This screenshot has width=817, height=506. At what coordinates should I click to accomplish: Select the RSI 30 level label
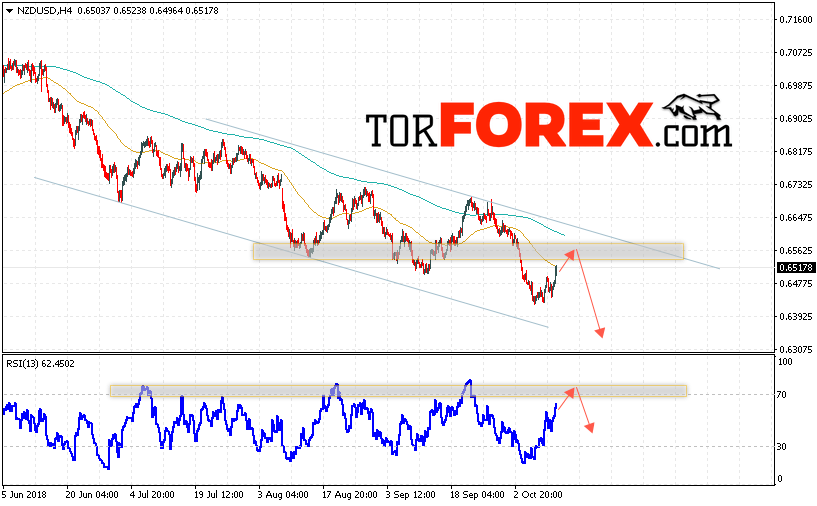click(782, 447)
